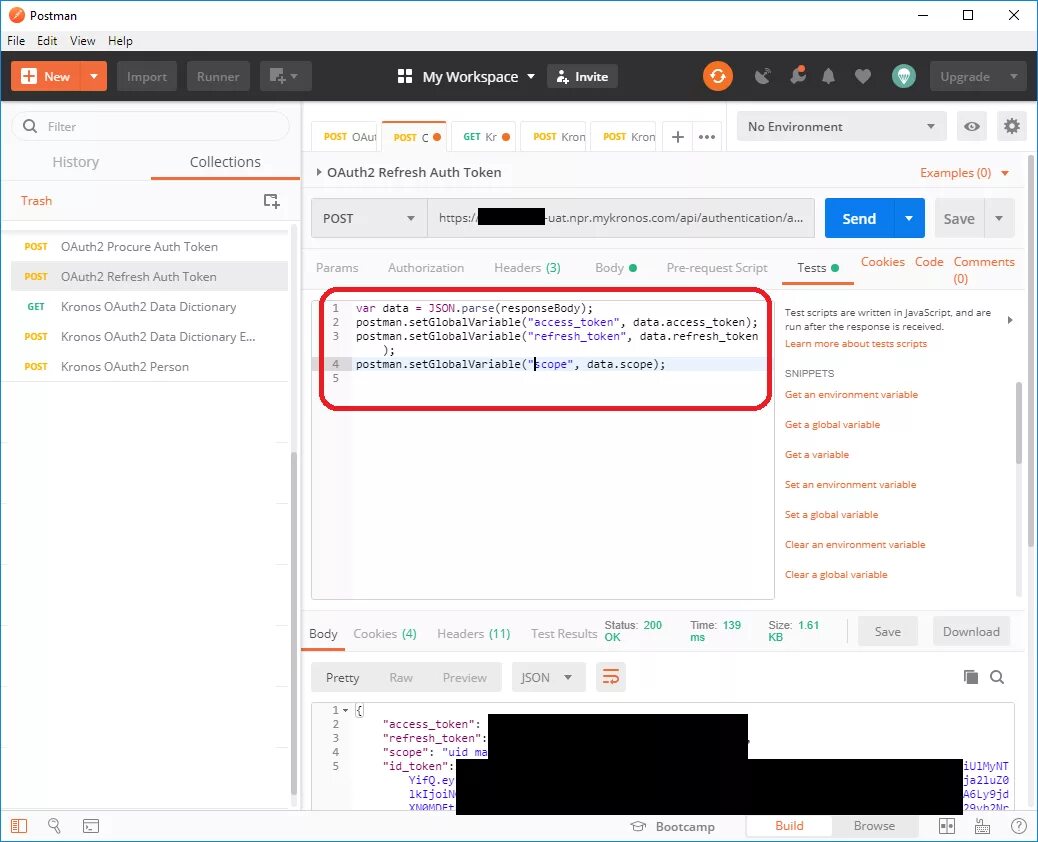Screen dimensions: 1038x842
Task: Open the user avatar menu
Action: [x=904, y=76]
